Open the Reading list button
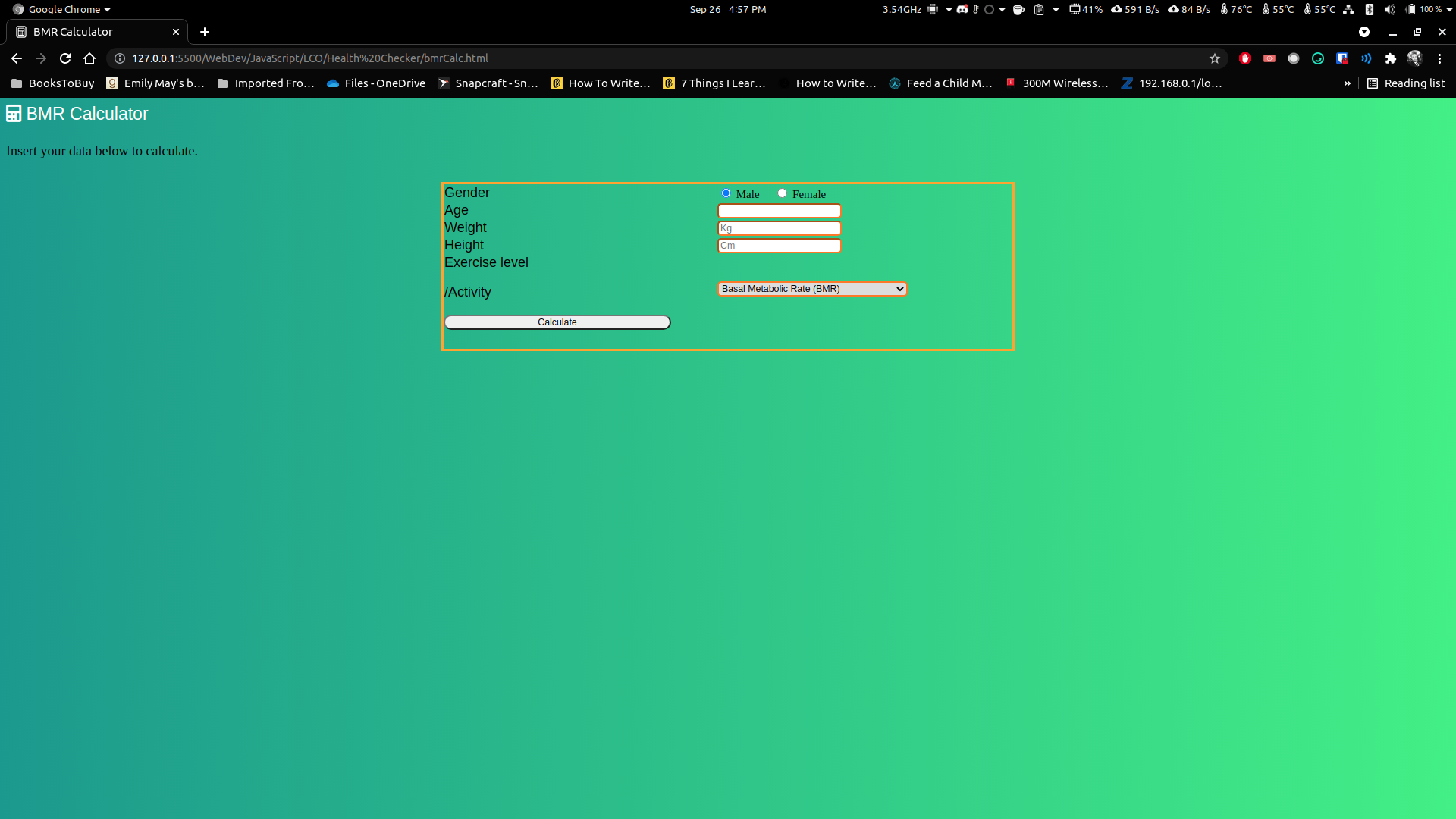The height and width of the screenshot is (819, 1456). point(1406,83)
